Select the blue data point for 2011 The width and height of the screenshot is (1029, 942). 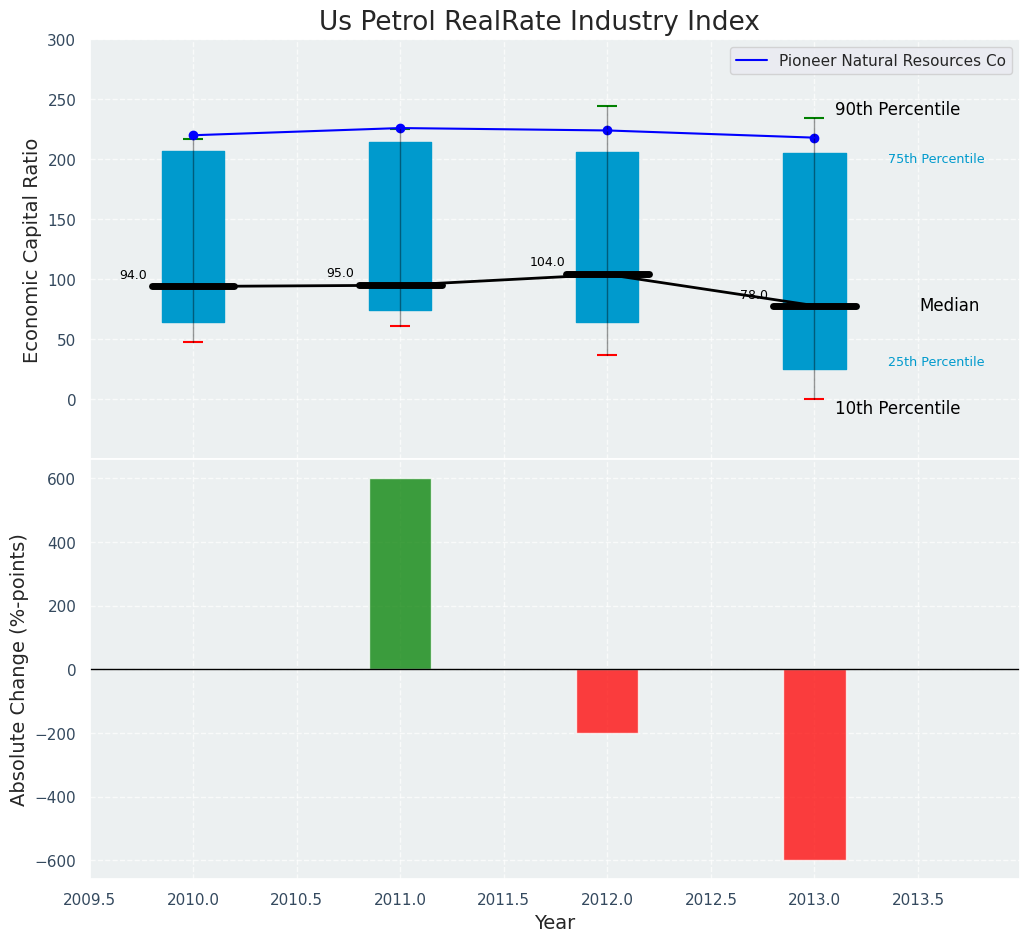point(400,128)
